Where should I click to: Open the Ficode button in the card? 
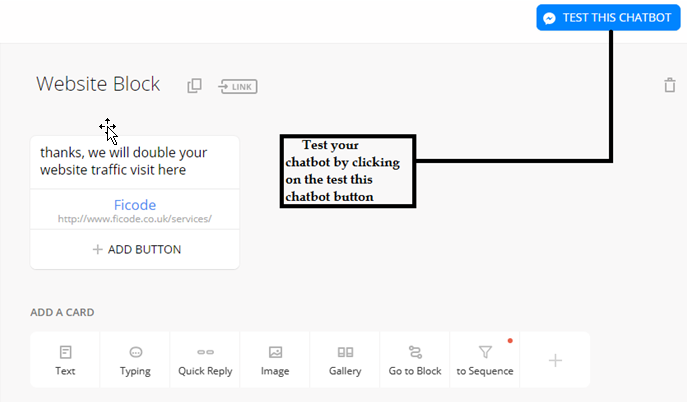coord(134,205)
